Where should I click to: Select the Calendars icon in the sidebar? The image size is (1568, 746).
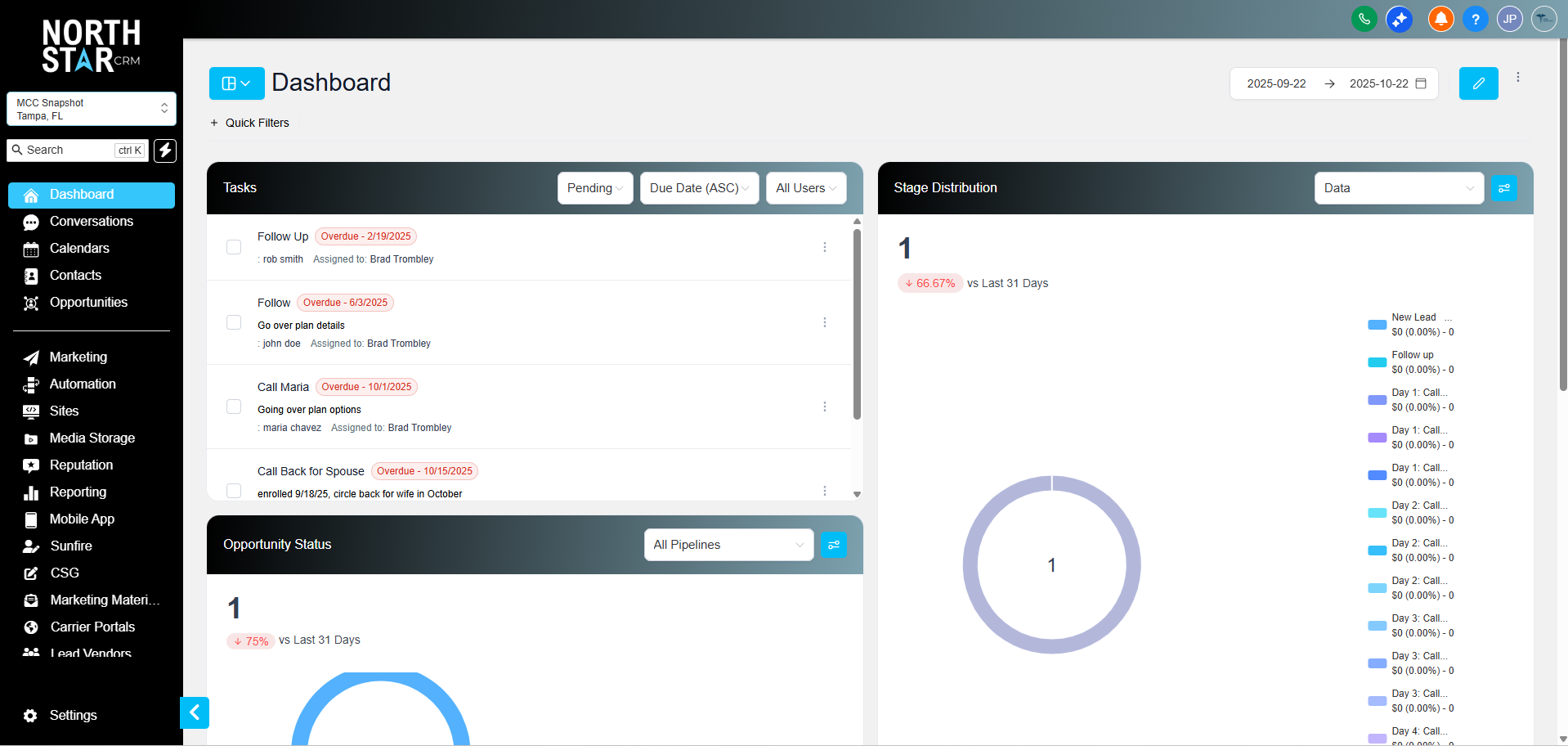point(30,248)
